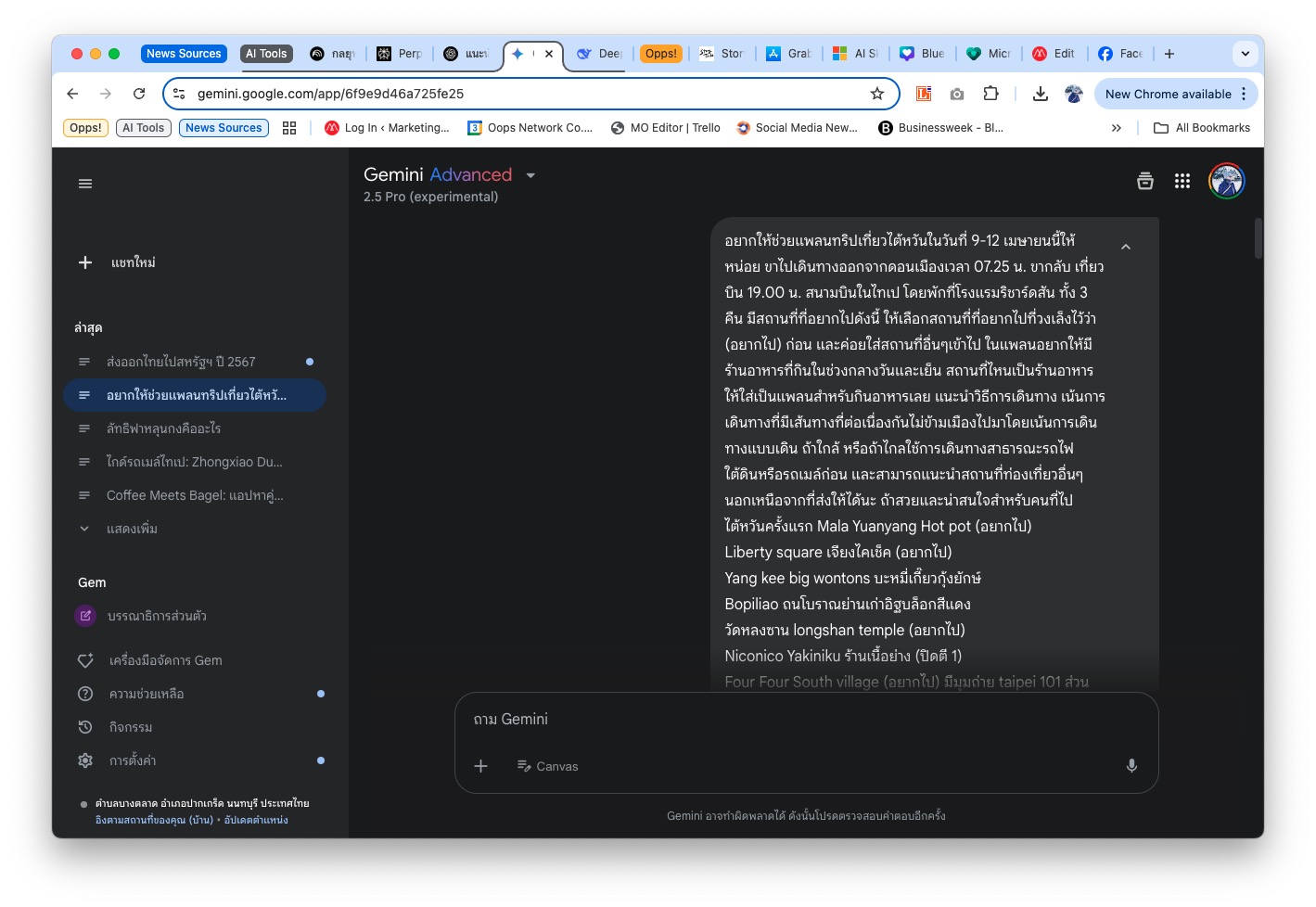Open the Log In ‹ Marketing bookmark
1316x907 pixels.
click(x=387, y=128)
